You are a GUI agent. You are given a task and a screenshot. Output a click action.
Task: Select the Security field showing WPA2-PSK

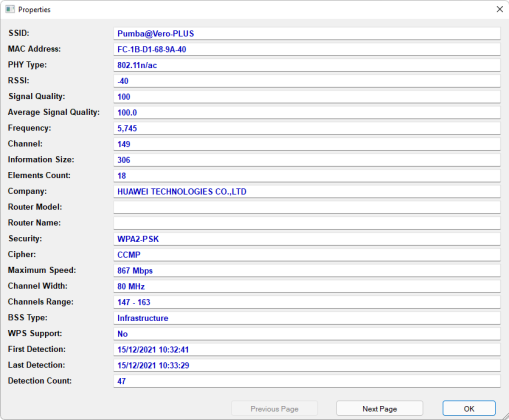(x=307, y=239)
